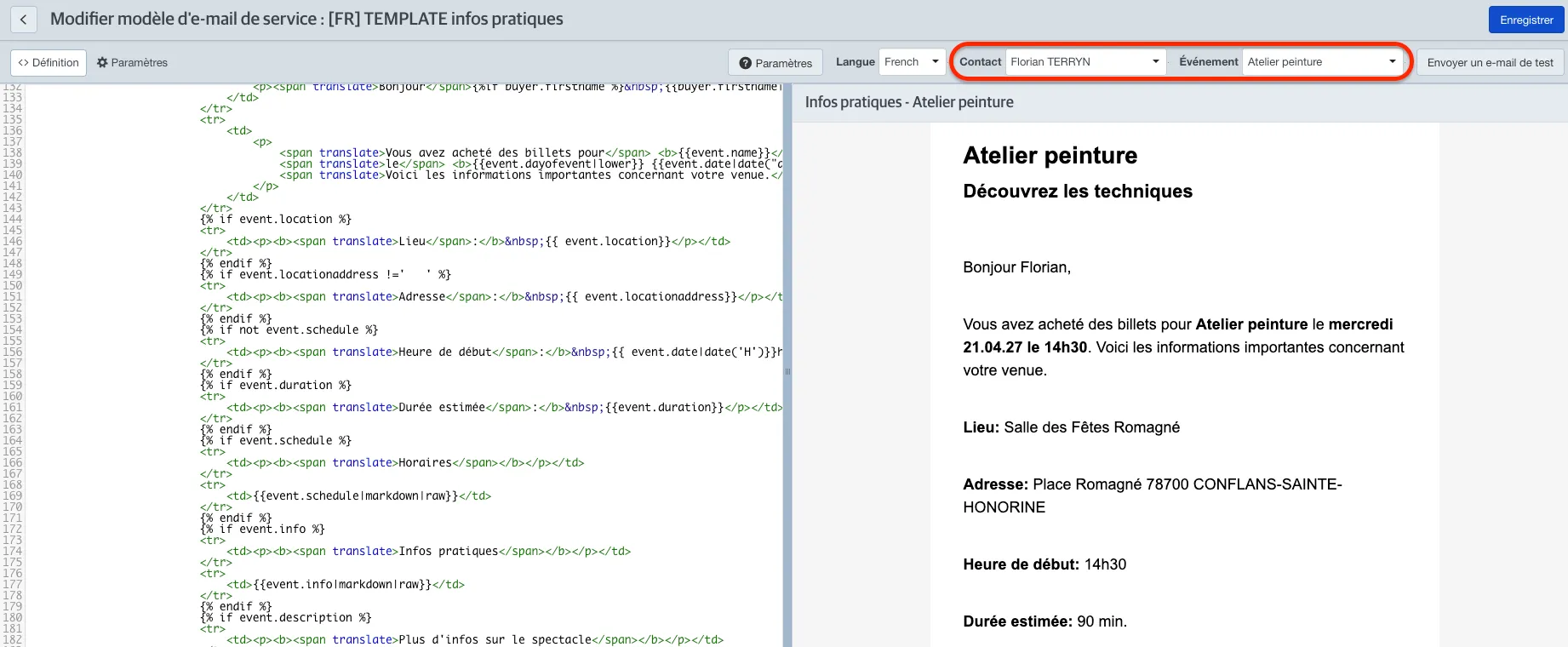Click the splitter handle between code and preview
This screenshot has height=647, width=1568.
(x=787, y=371)
